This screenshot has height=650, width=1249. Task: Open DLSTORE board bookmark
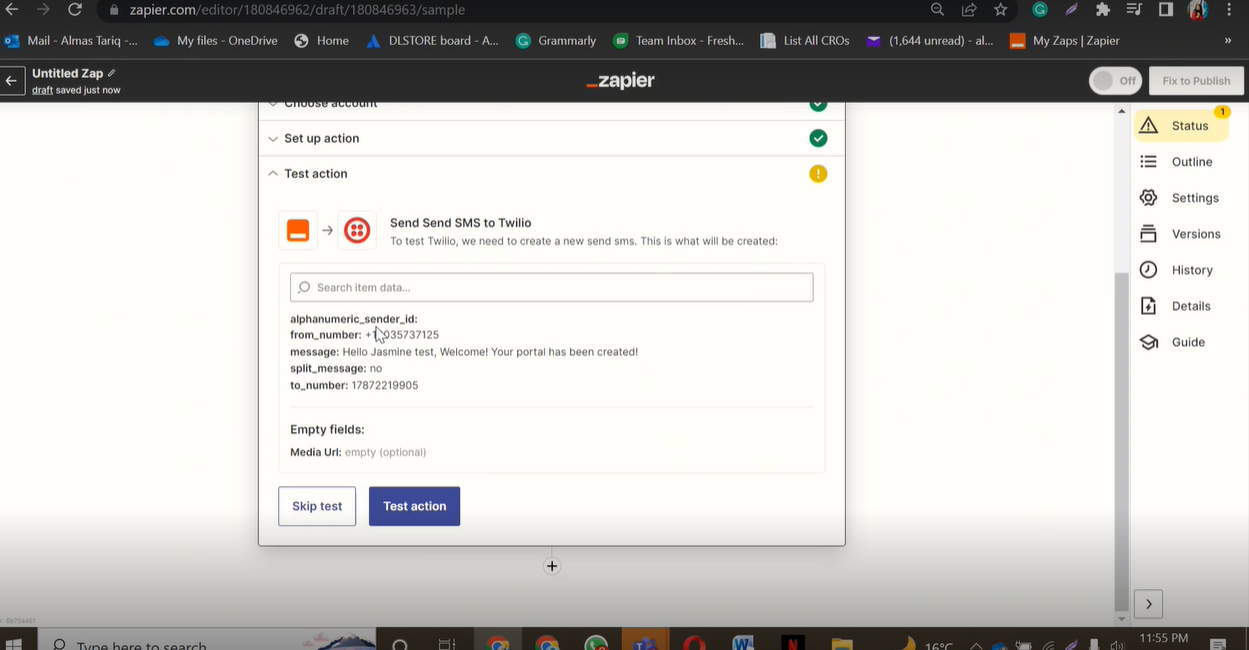pyautogui.click(x=432, y=41)
